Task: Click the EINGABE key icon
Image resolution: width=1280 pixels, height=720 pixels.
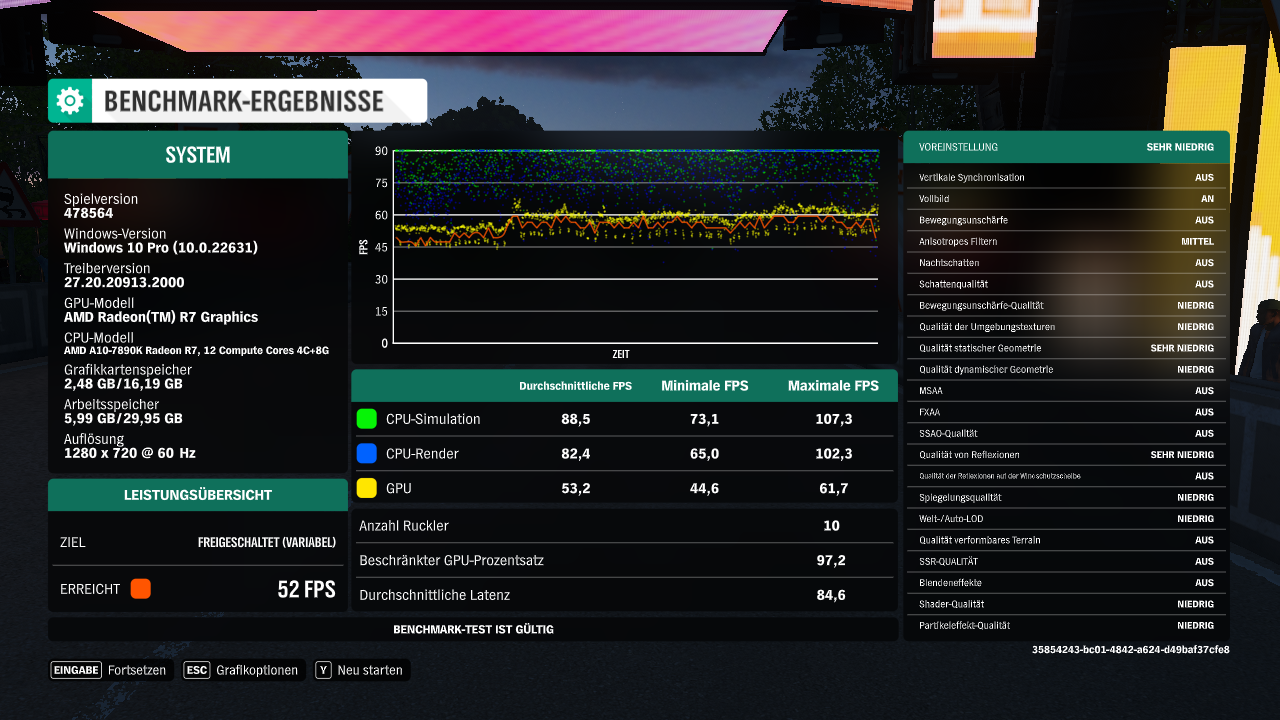Action: (x=75, y=670)
